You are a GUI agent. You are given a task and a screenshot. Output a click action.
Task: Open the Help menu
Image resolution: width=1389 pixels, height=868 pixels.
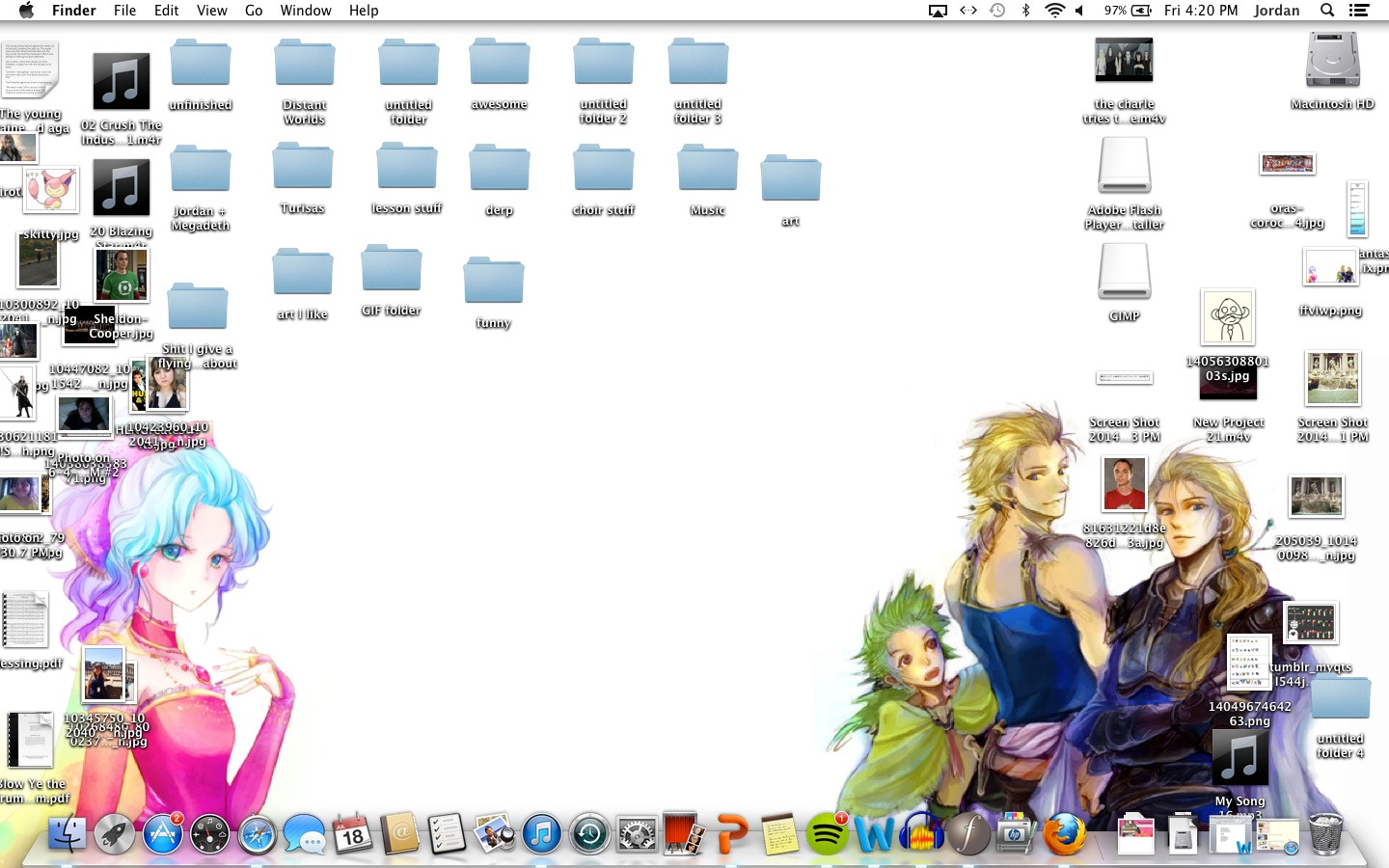(364, 11)
